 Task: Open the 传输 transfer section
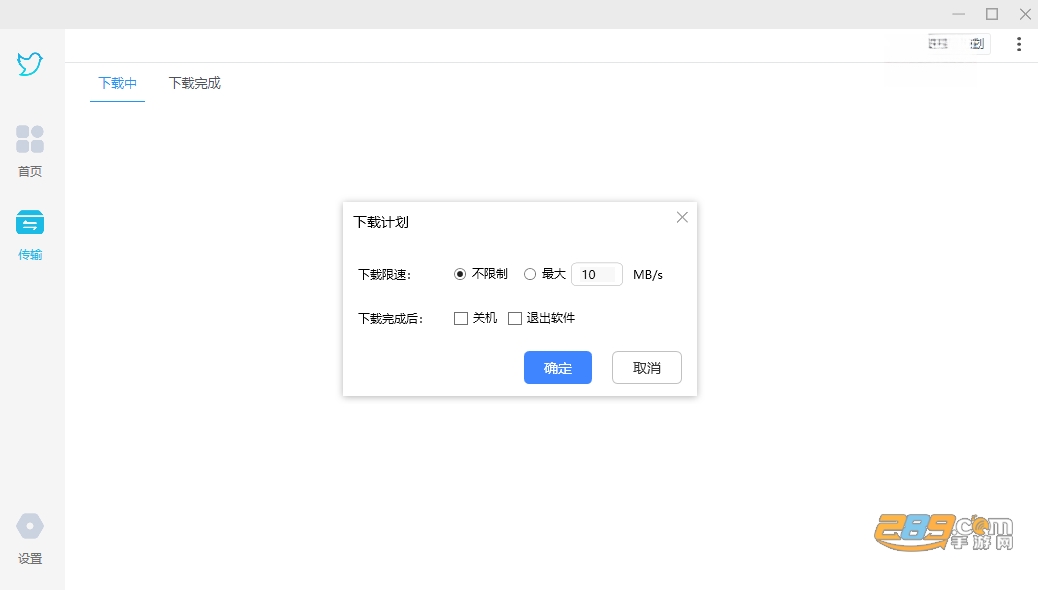pos(30,235)
